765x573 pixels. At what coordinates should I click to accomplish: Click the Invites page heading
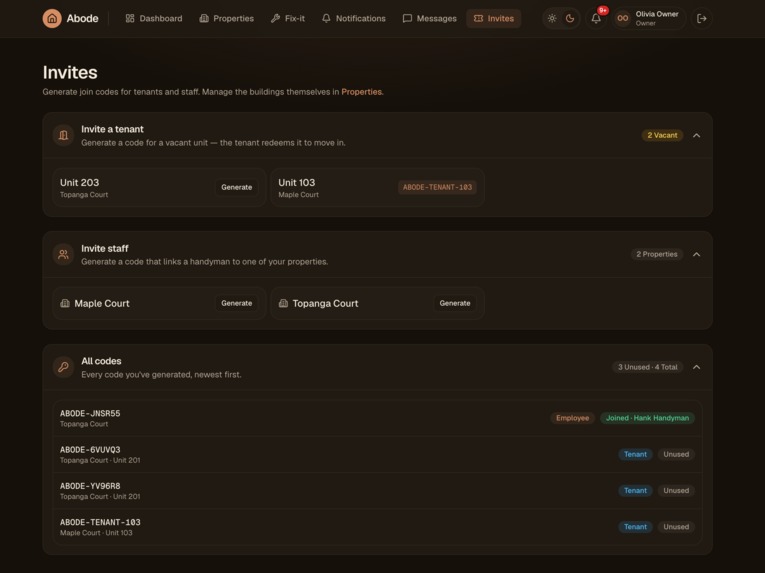(x=70, y=72)
